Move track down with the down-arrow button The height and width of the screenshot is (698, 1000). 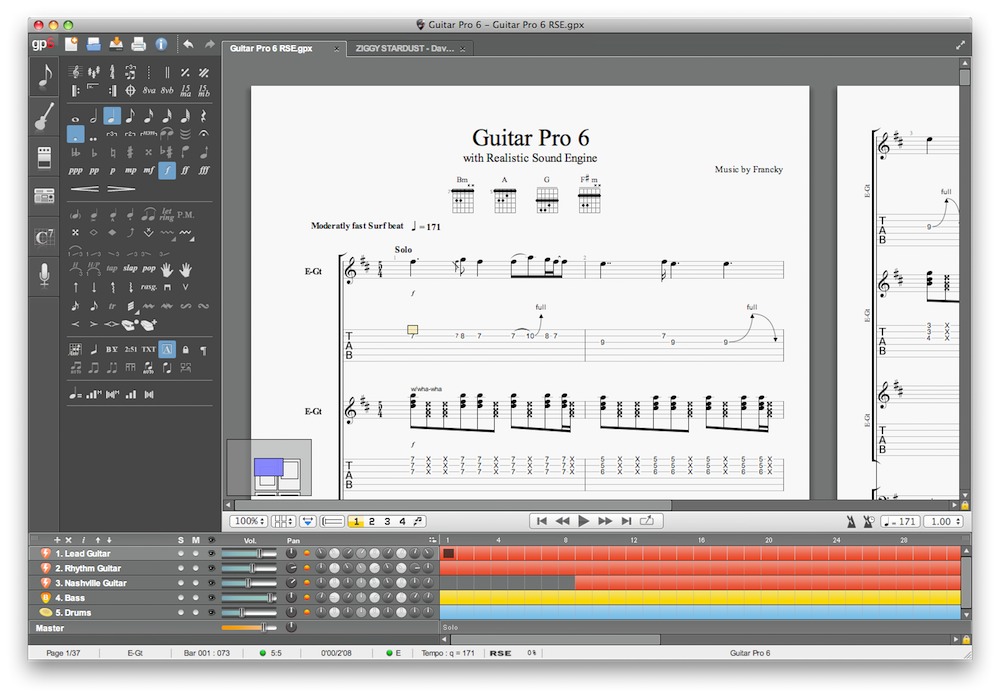point(109,540)
